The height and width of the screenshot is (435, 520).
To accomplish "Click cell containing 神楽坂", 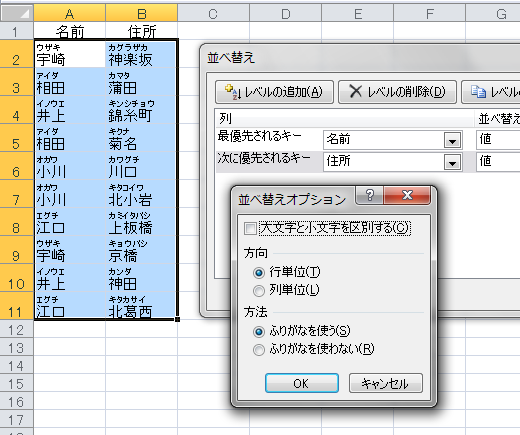I will (x=141, y=54).
